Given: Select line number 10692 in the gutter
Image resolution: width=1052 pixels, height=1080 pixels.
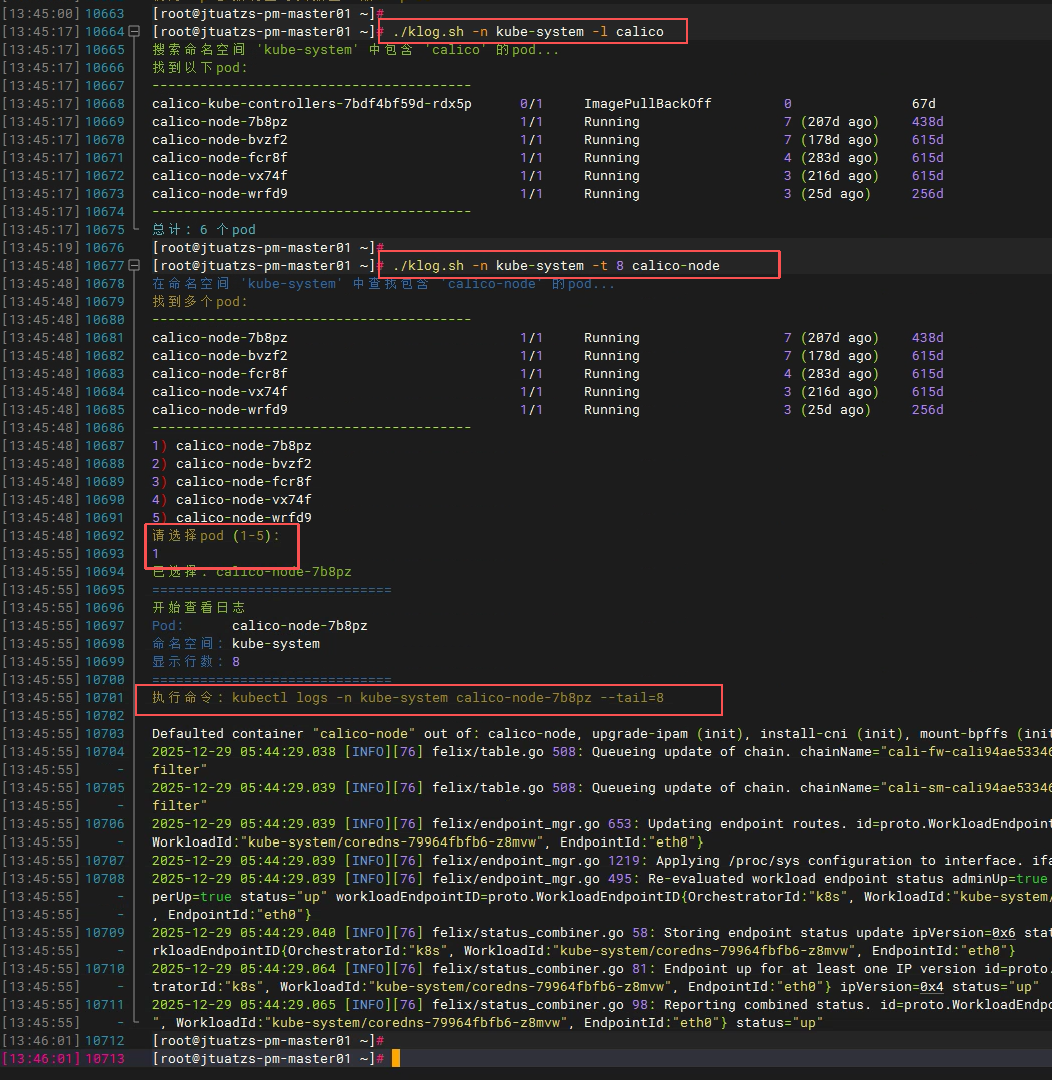Looking at the screenshot, I should (105, 536).
